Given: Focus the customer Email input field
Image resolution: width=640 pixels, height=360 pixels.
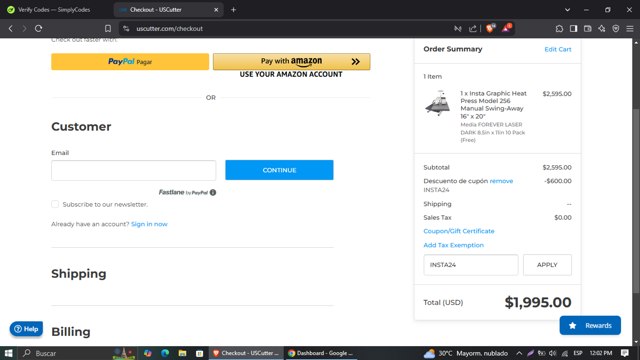Looking at the screenshot, I should coord(133,170).
